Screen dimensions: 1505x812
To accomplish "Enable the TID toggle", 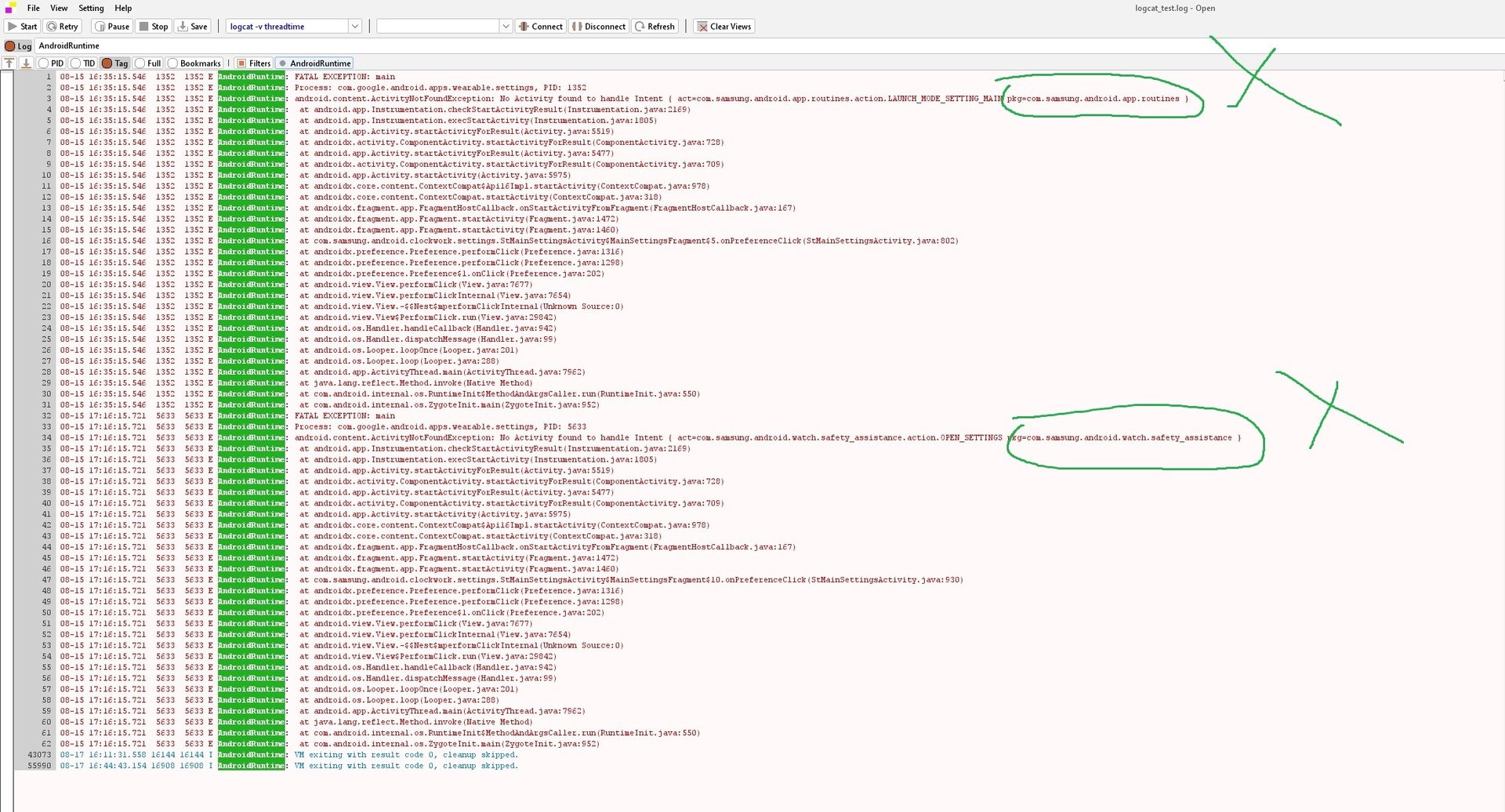I will [x=82, y=63].
